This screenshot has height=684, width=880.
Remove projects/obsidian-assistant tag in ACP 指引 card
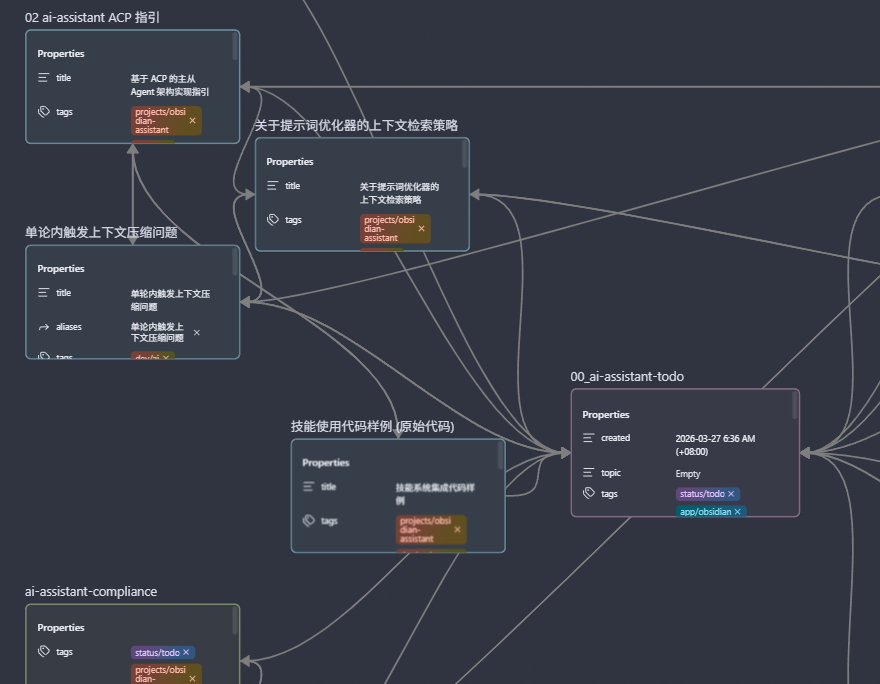pyautogui.click(x=192, y=121)
